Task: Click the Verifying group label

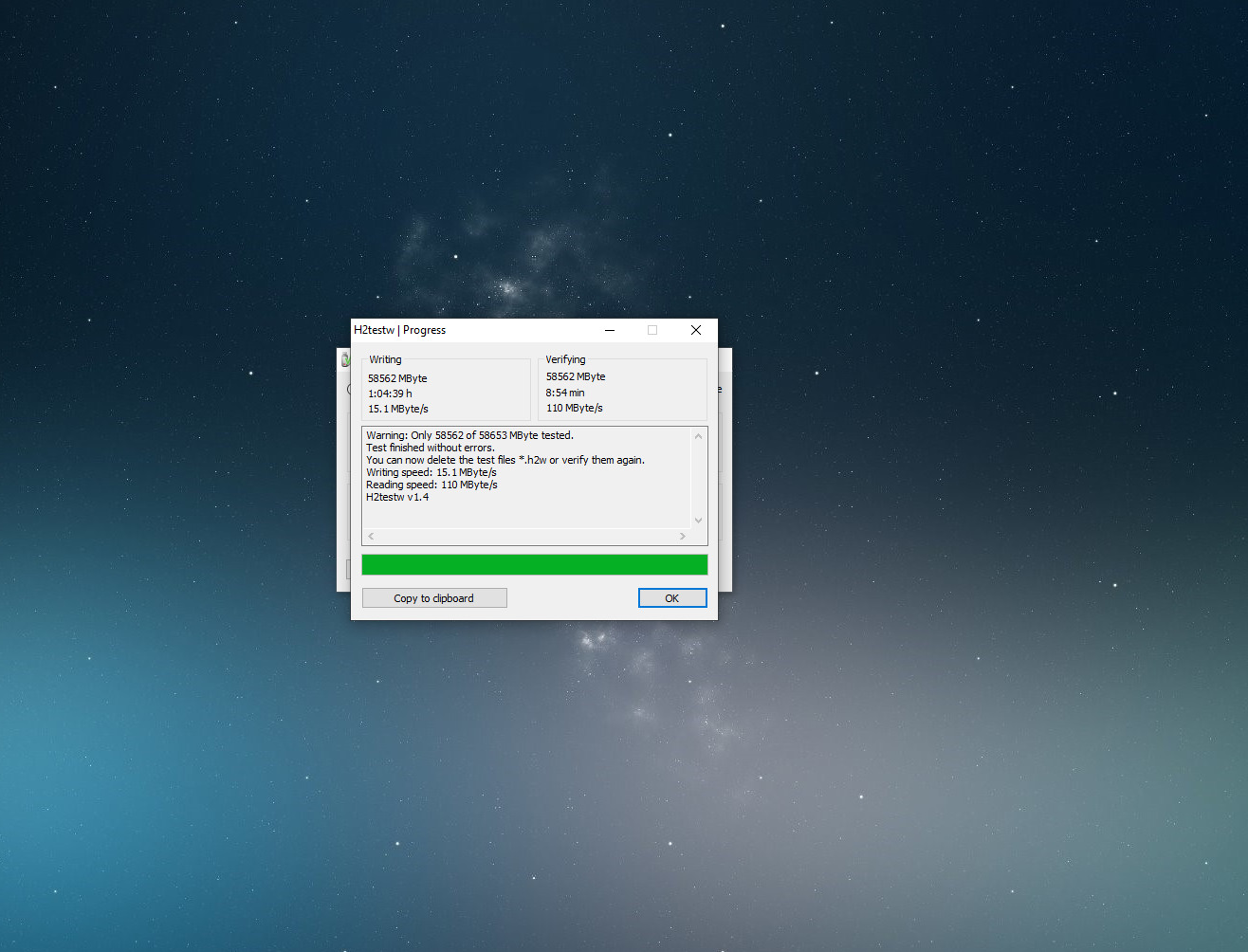Action: click(565, 359)
